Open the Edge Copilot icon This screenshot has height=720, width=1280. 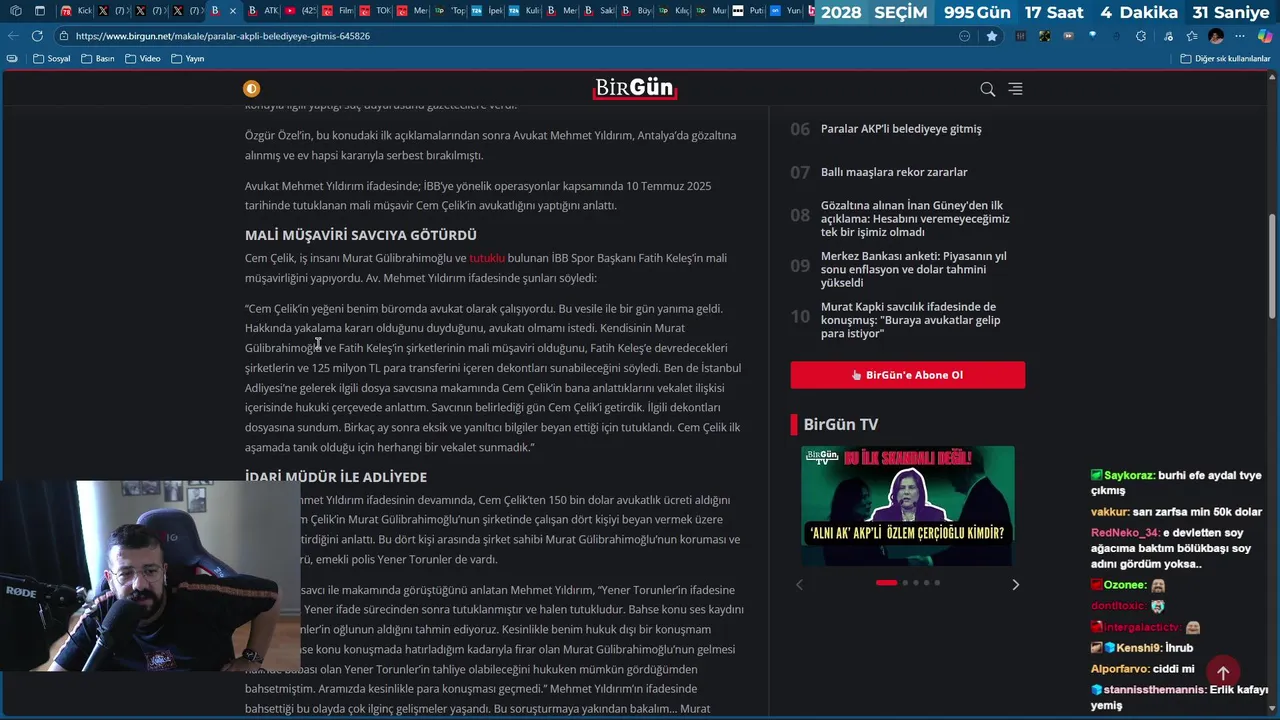tap(1264, 36)
